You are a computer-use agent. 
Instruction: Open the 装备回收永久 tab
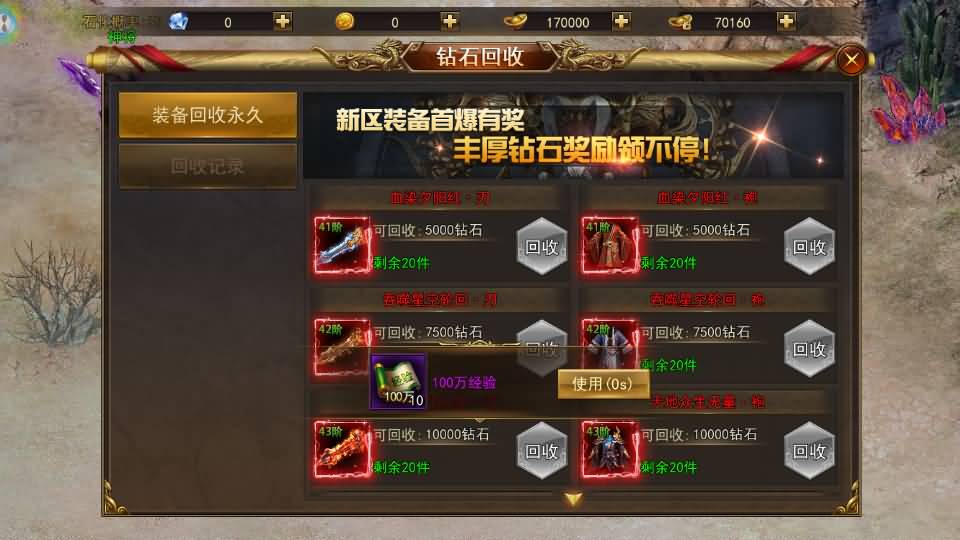coord(208,115)
